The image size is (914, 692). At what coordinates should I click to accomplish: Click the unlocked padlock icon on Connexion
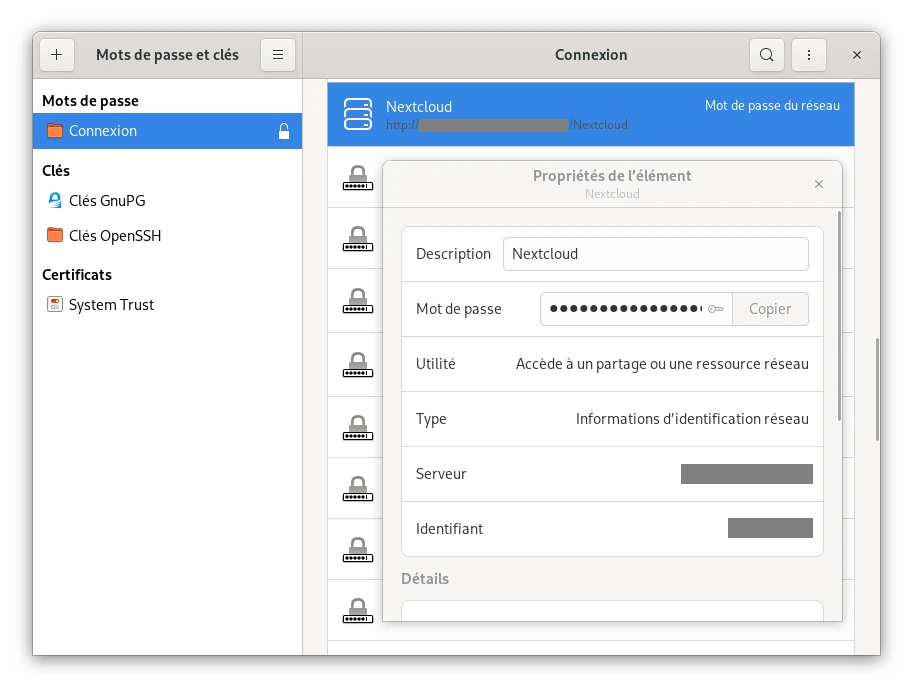tap(284, 131)
